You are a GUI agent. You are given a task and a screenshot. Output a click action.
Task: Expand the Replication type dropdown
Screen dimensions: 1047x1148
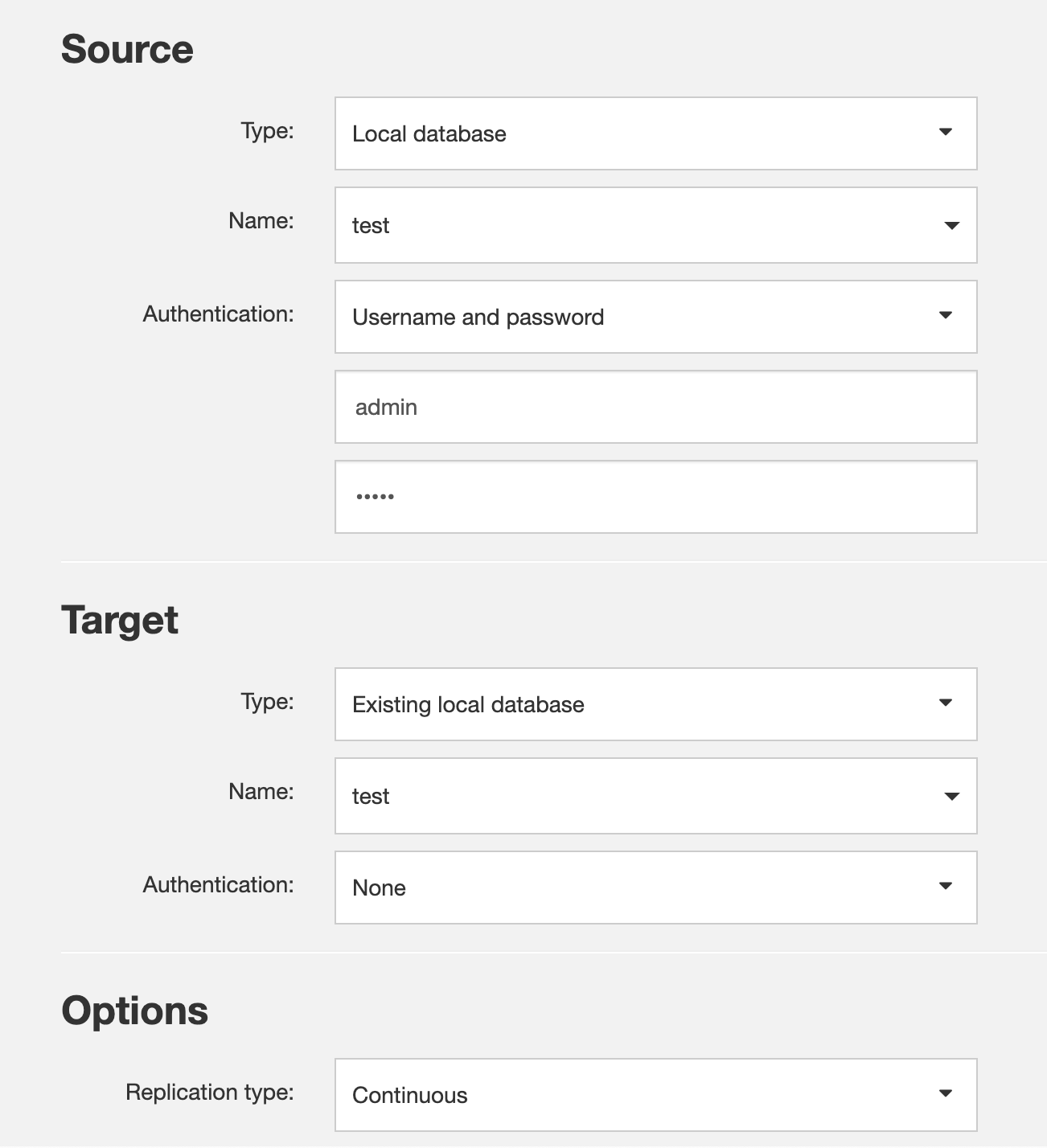(655, 1095)
